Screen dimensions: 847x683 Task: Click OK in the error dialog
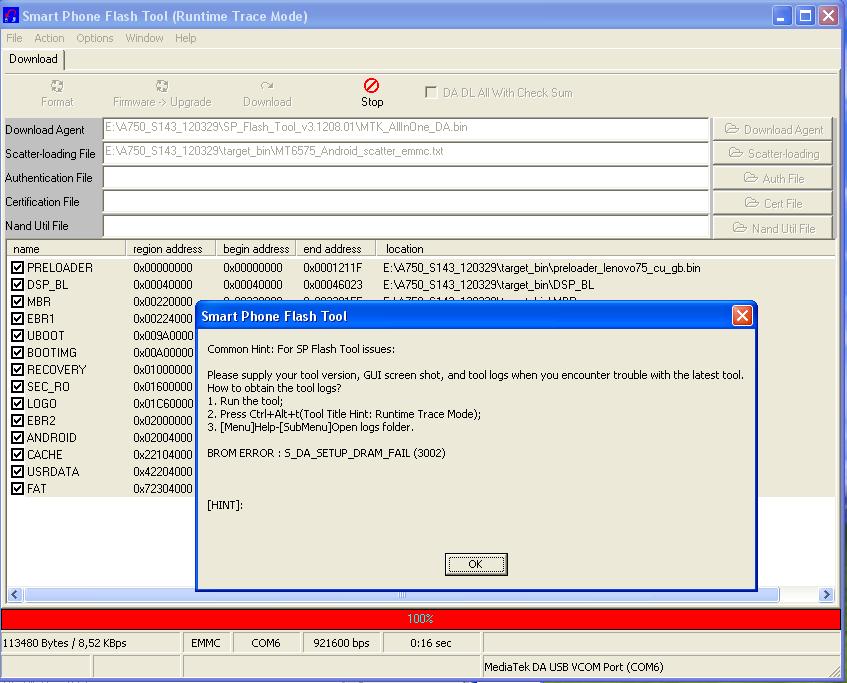pyautogui.click(x=475, y=564)
